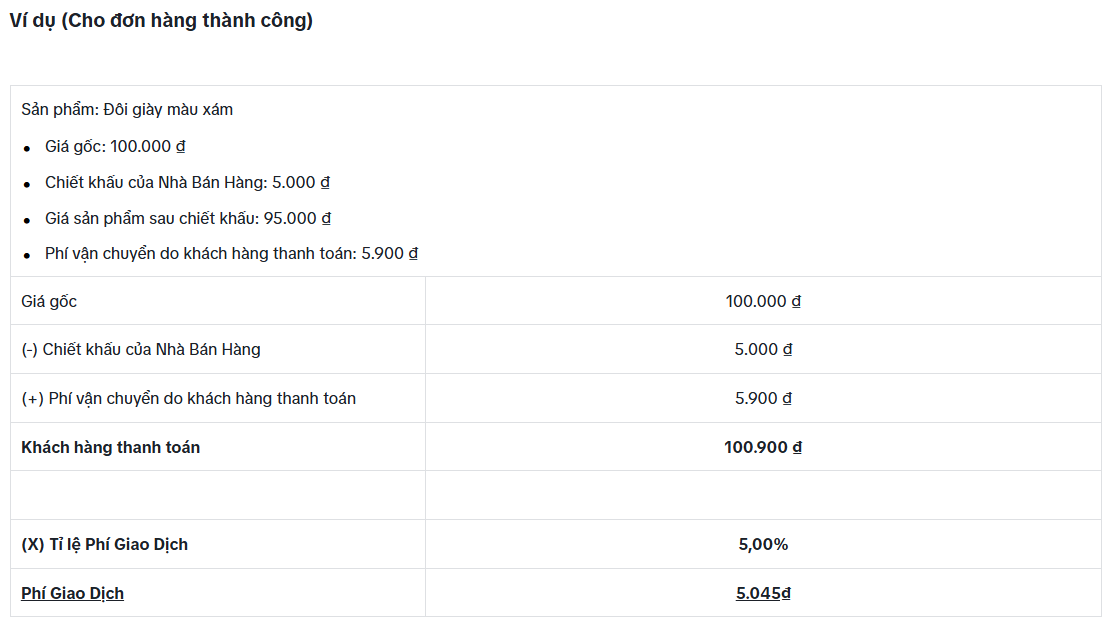Viewport: 1112px width, 623px height.
Task: Click the bold "Khách hàng thanh toán" row label
Action: [111, 447]
